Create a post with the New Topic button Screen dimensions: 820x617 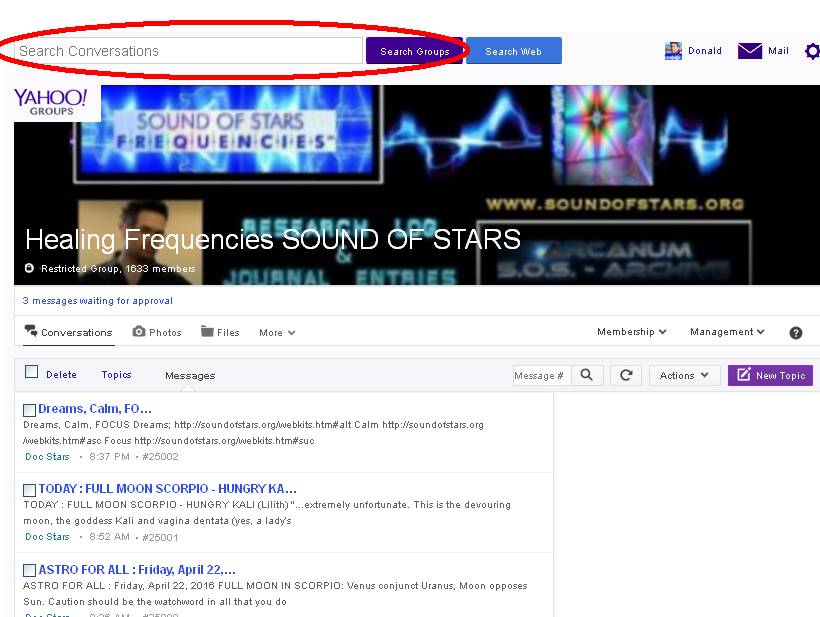point(770,375)
